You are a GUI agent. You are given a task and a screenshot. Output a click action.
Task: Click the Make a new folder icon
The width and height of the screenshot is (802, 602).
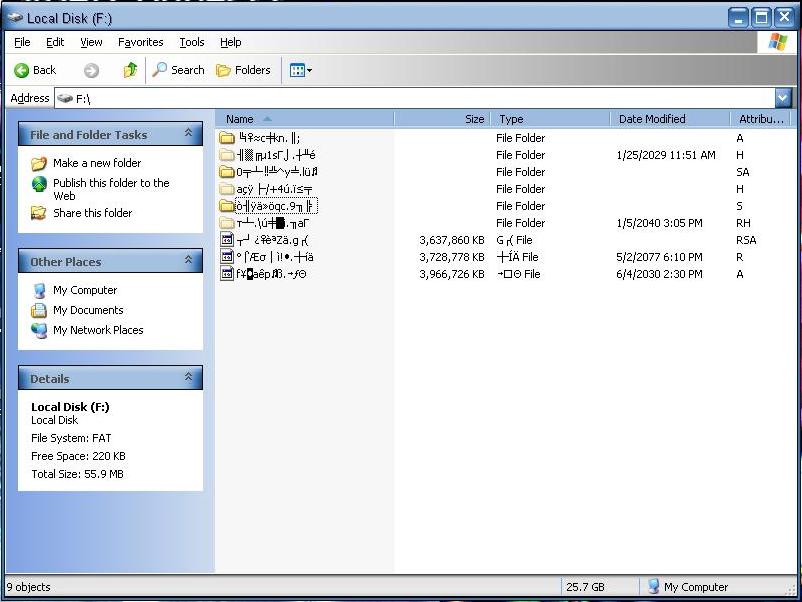pos(39,163)
